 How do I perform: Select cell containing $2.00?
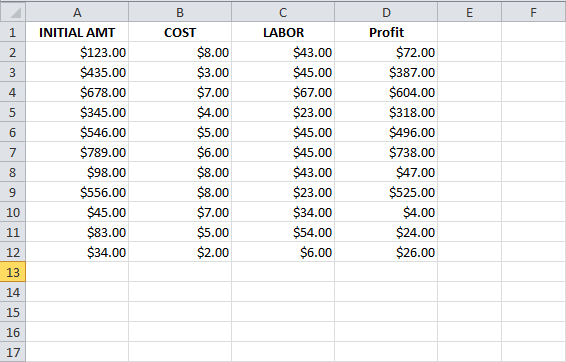(x=180, y=252)
